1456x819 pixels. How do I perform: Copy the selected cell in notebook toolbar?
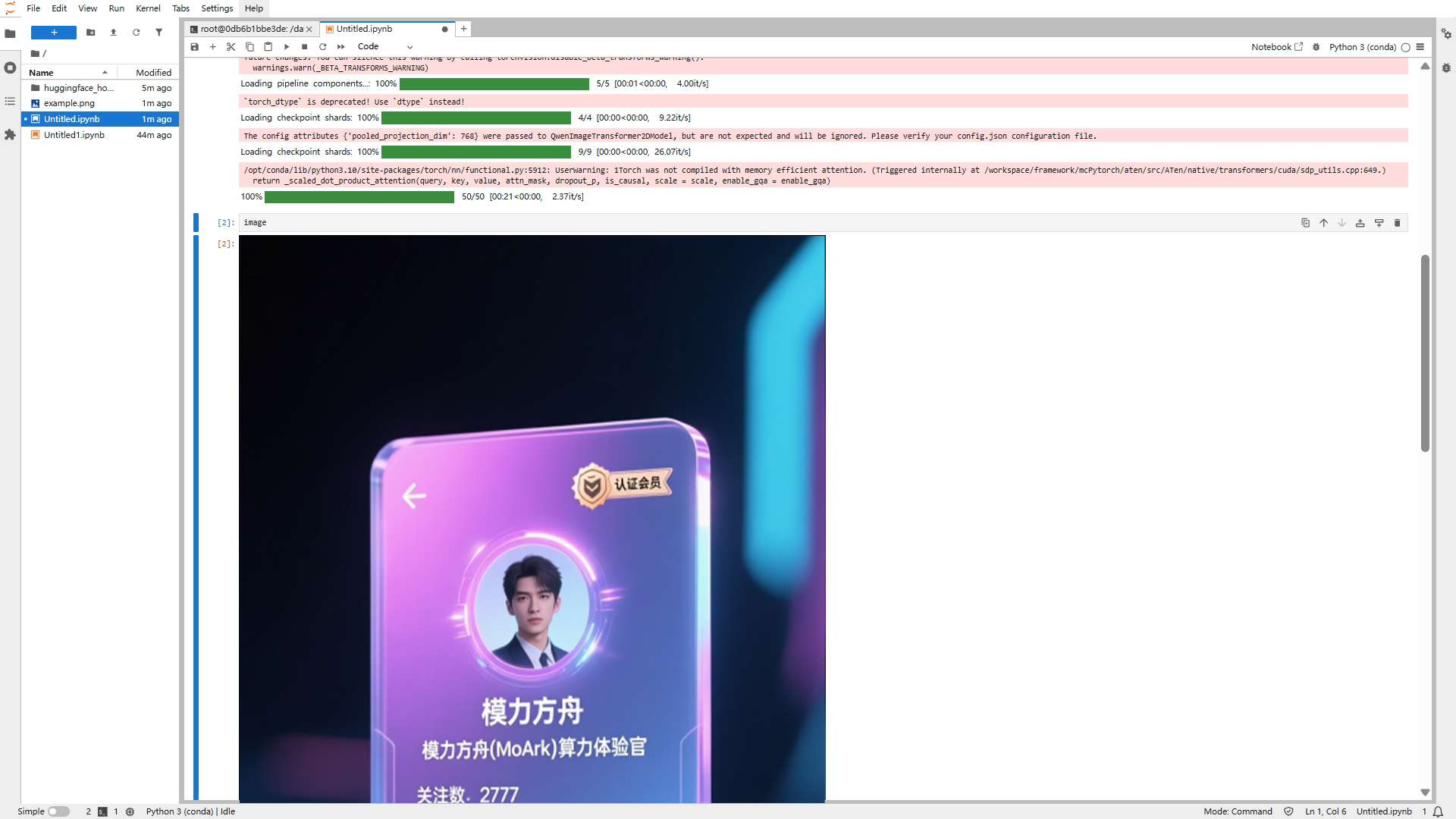pos(249,47)
